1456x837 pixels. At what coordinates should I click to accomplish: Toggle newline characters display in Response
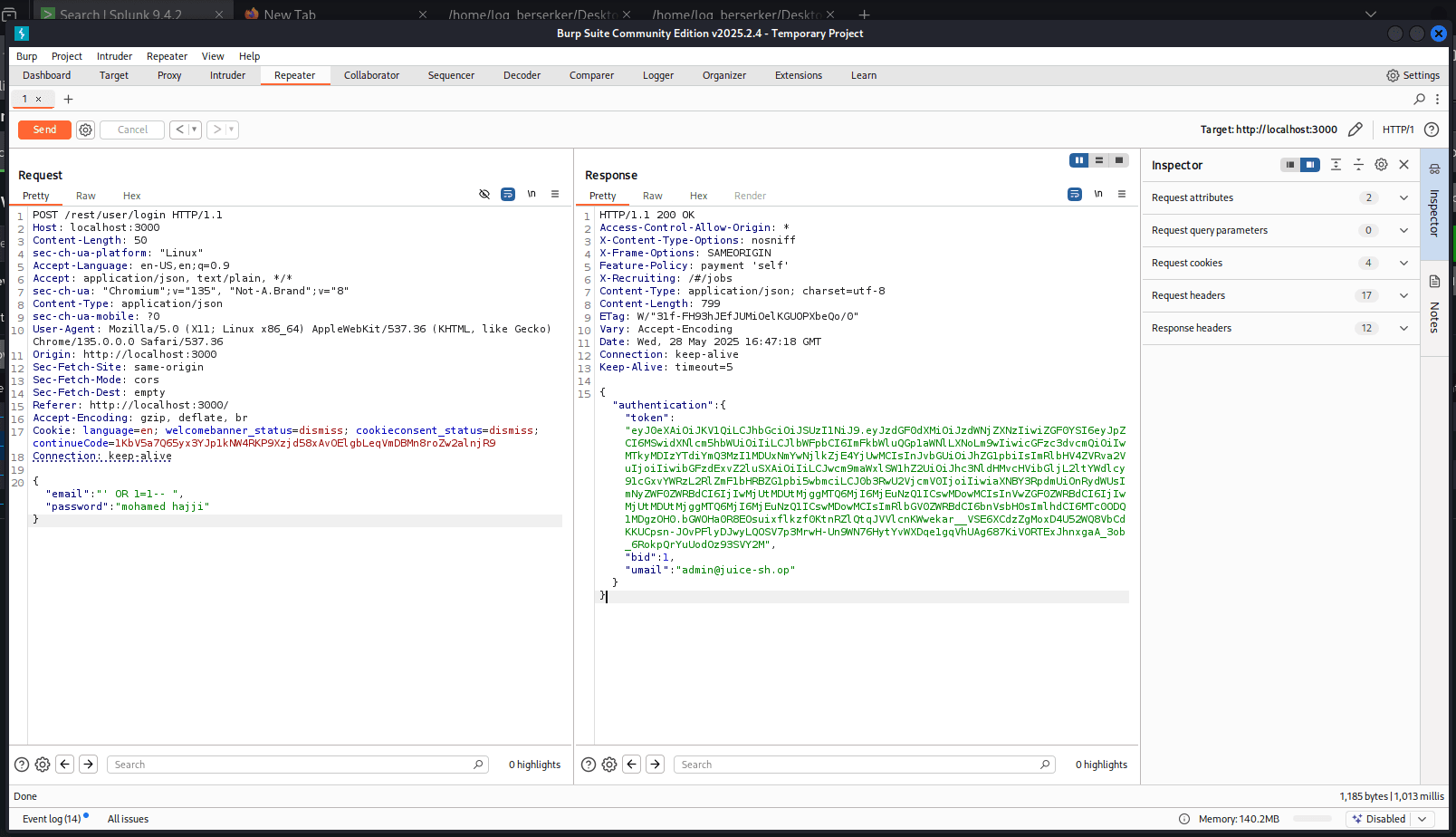(1098, 194)
